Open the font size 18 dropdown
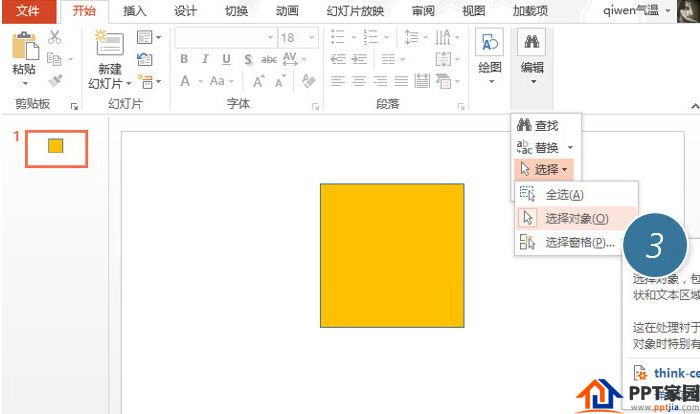 312,38
